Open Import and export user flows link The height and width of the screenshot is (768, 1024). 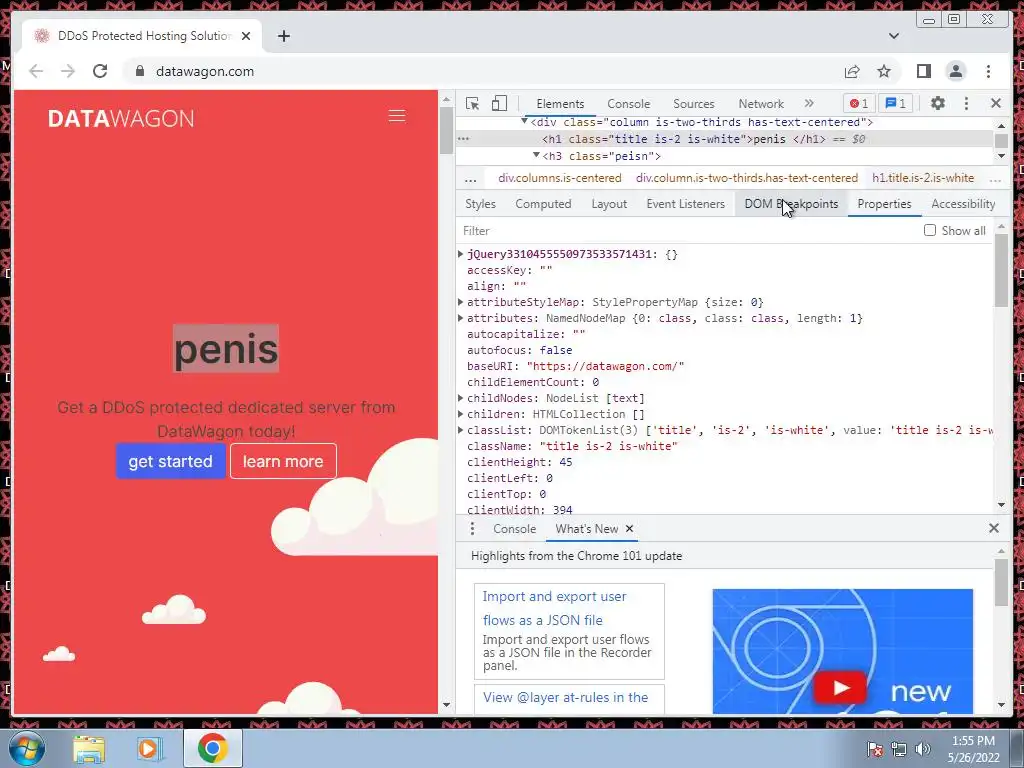coord(554,608)
